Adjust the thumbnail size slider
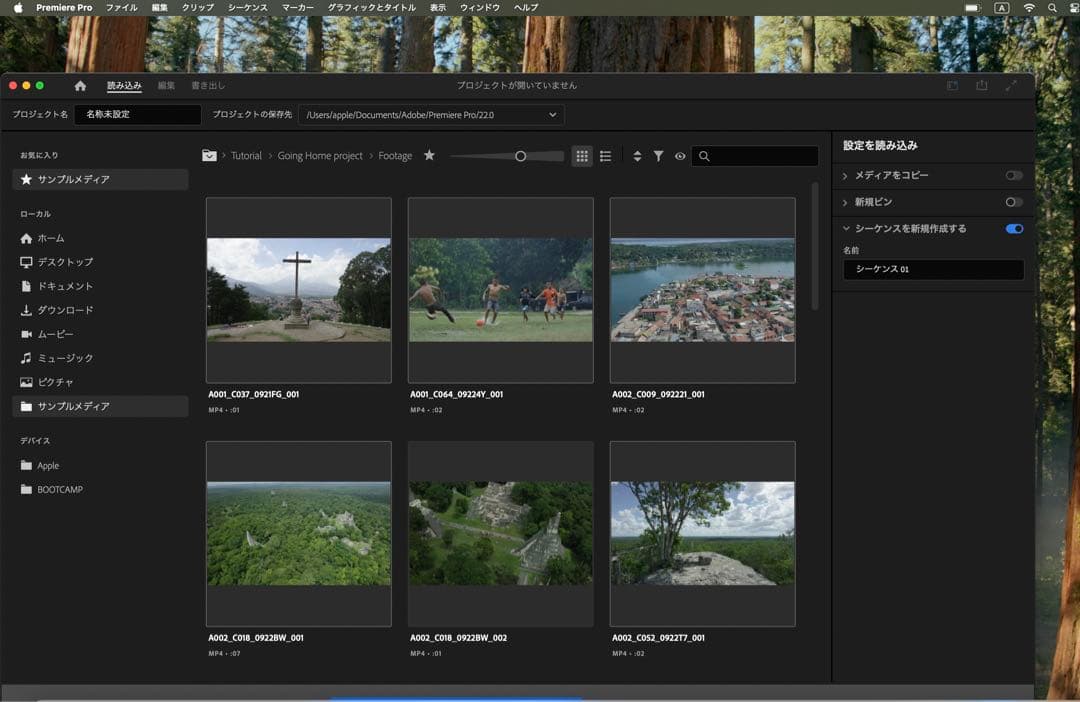The image size is (1080, 702). [520, 156]
